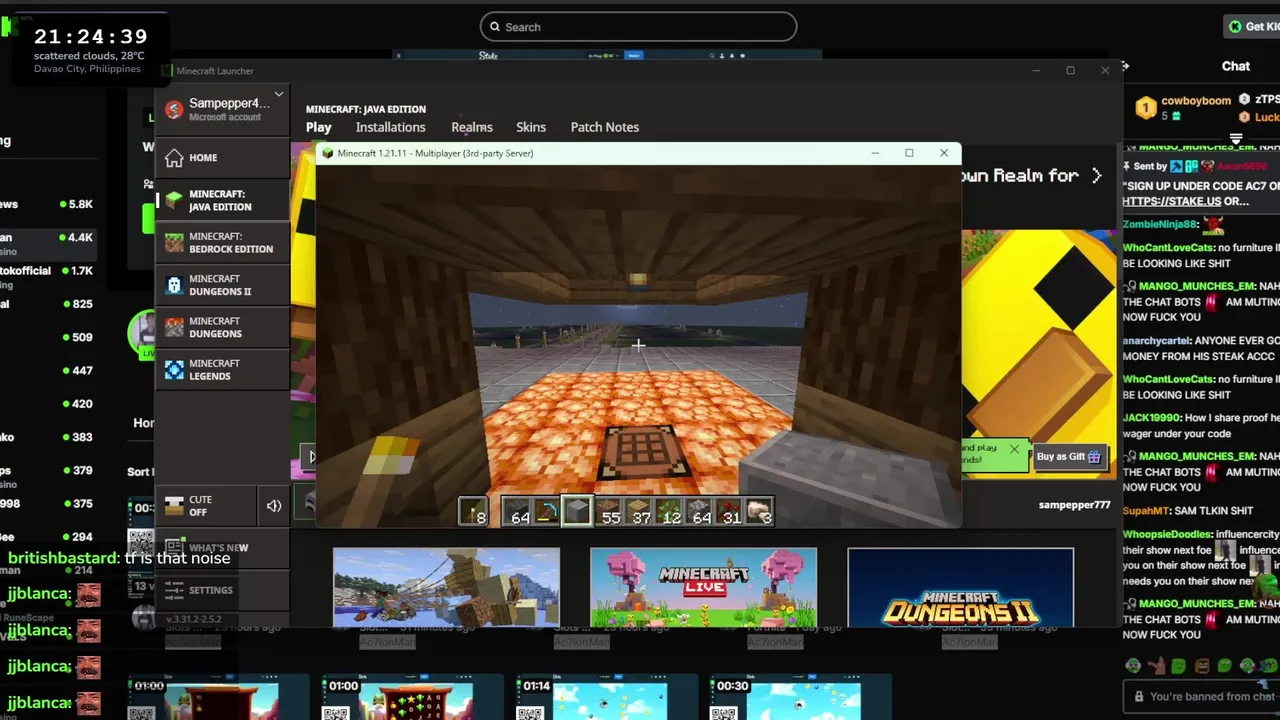Click the ZombieNinja88 username in chat

pyautogui.click(x=1161, y=225)
